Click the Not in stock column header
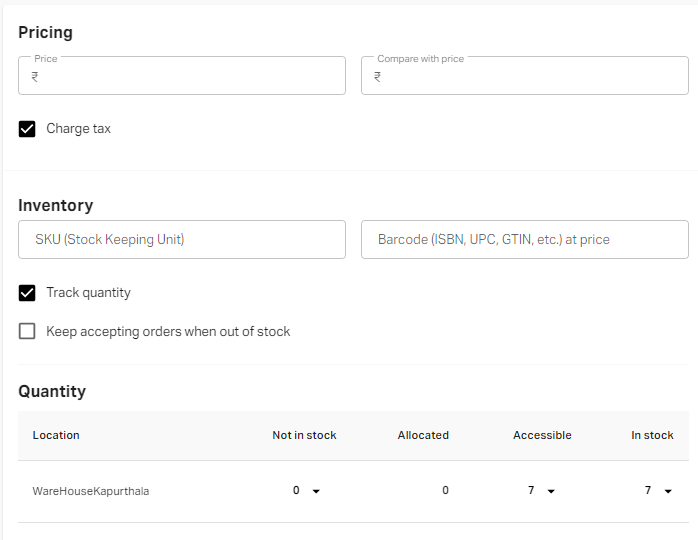 tap(304, 435)
